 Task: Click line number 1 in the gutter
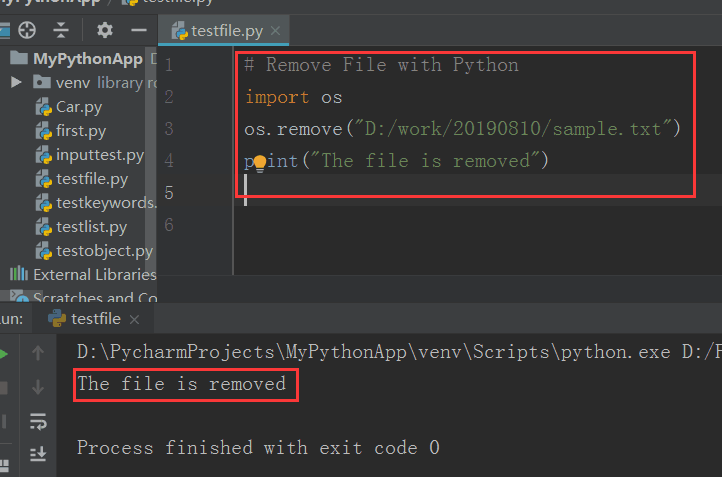pyautogui.click(x=169, y=65)
